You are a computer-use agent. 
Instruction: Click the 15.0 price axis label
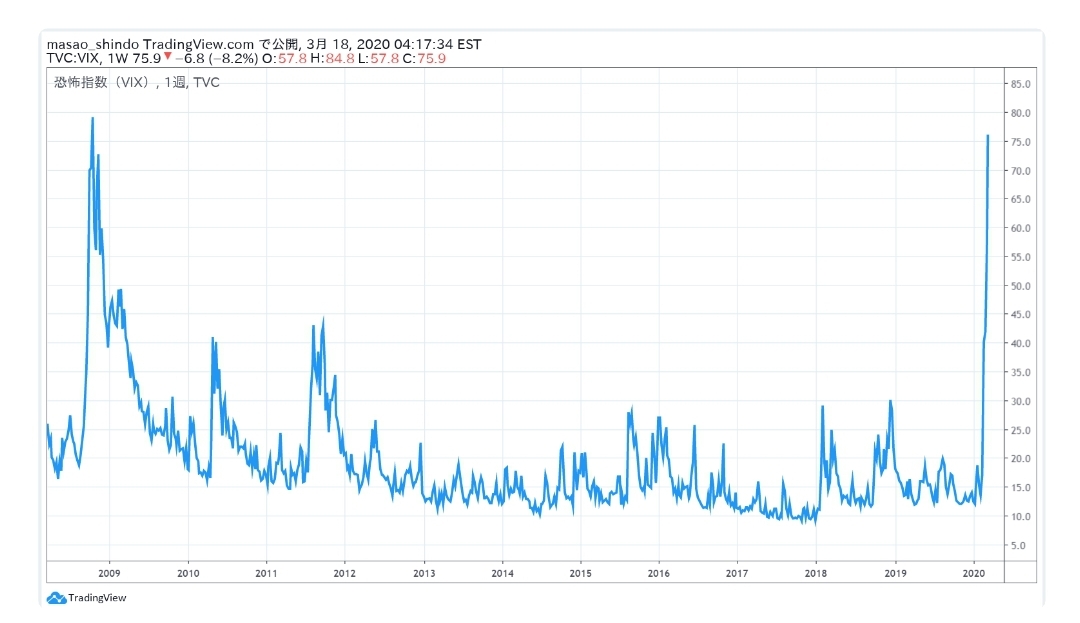[x=1020, y=487]
